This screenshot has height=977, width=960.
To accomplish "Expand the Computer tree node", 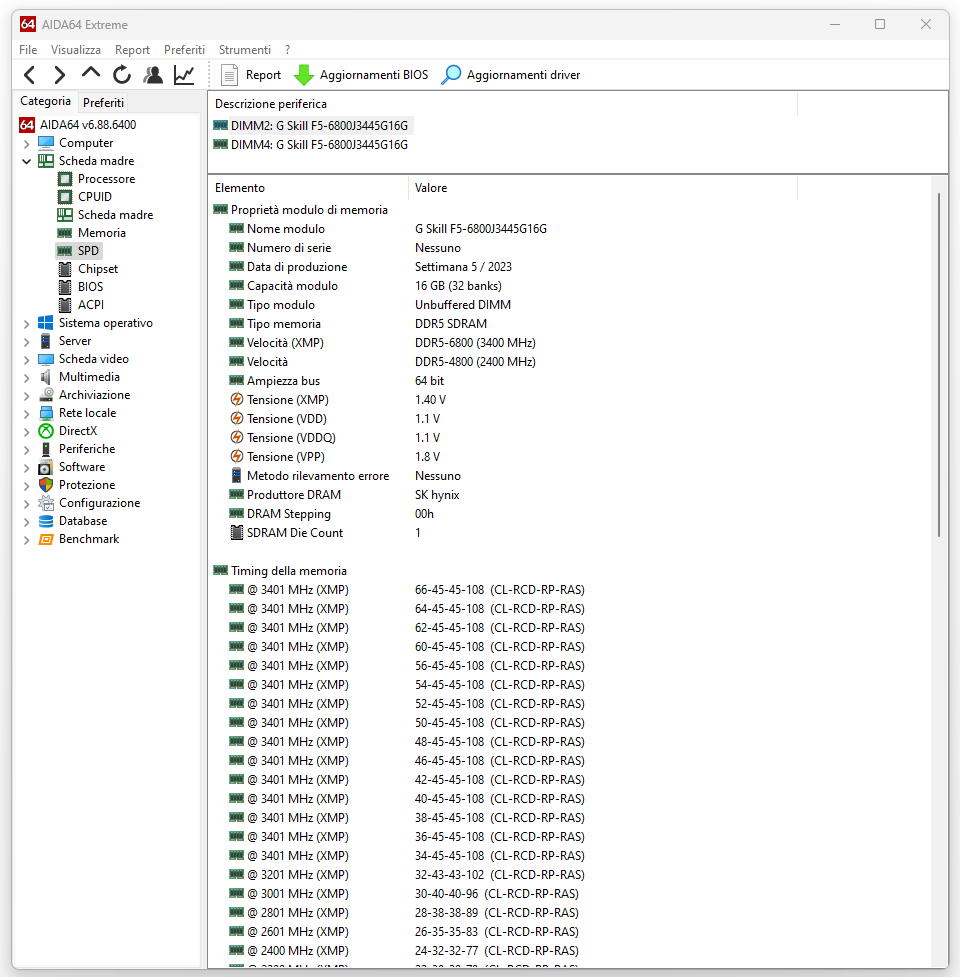I will [26, 144].
